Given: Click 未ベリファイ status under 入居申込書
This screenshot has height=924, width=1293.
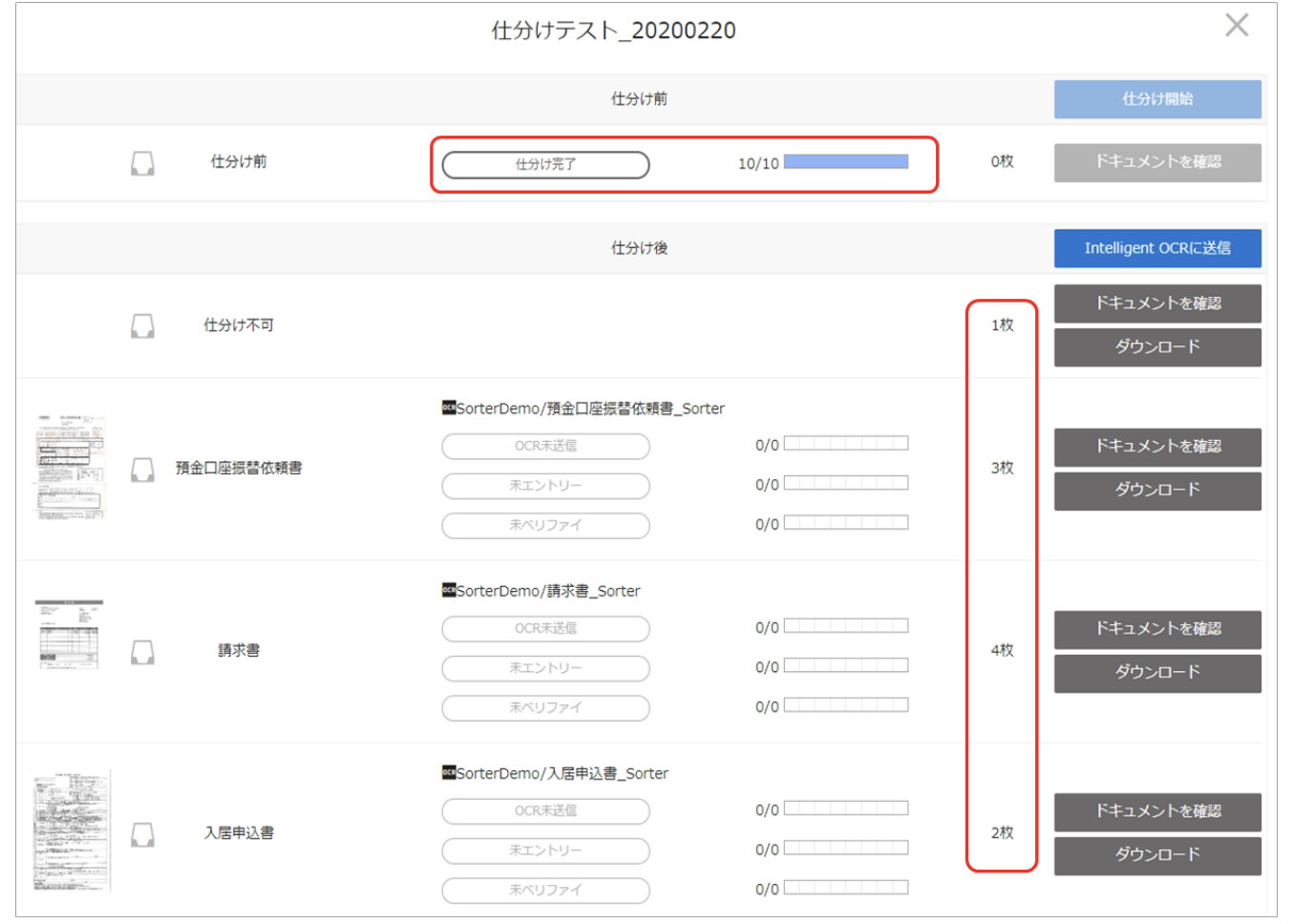Looking at the screenshot, I should point(545,891).
